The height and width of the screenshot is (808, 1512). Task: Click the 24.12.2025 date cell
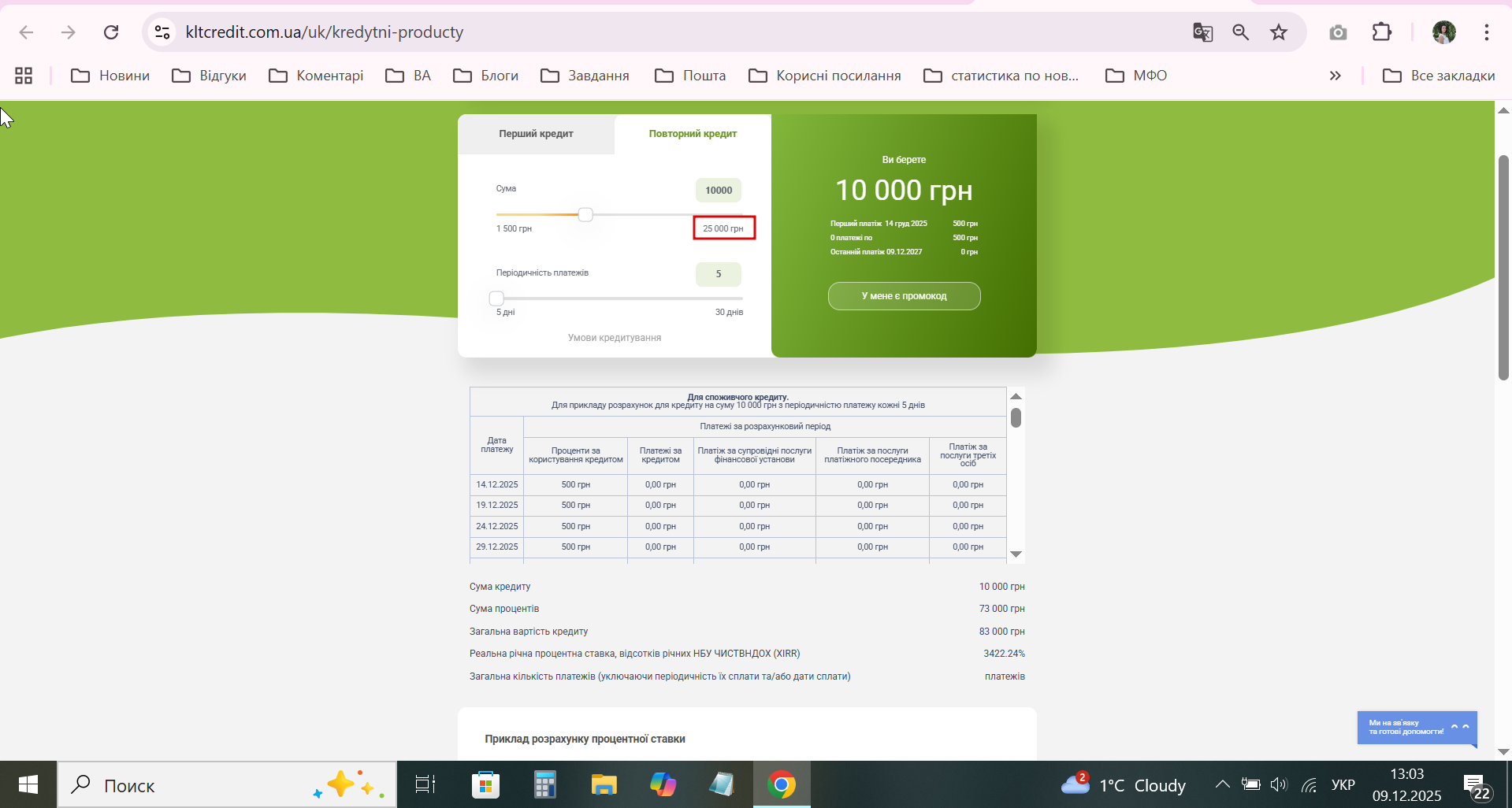pyautogui.click(x=497, y=526)
